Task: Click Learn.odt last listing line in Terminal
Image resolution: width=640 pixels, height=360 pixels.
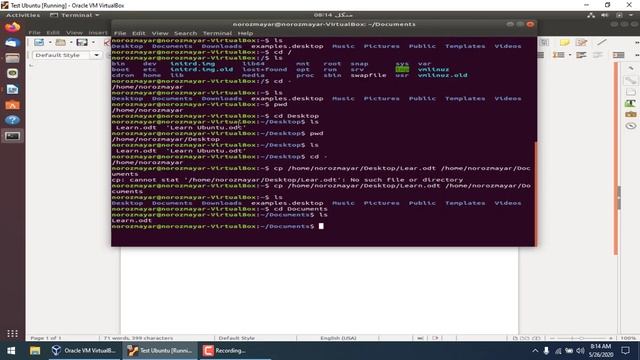Action: pyautogui.click(x=131, y=220)
